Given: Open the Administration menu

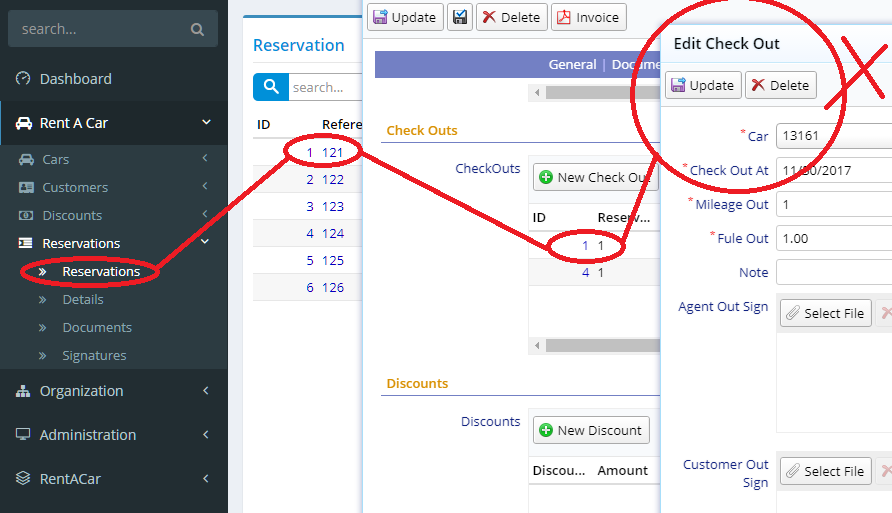Looking at the screenshot, I should [88, 435].
